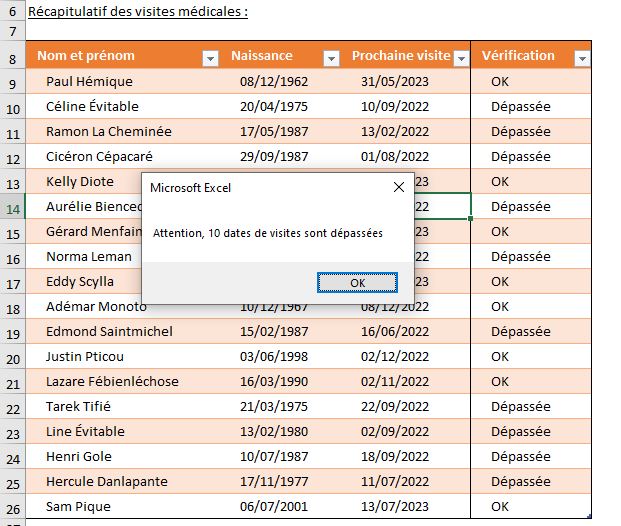
Task: Select Sam Pique's next visit date 13/07/2023
Action: (395, 507)
